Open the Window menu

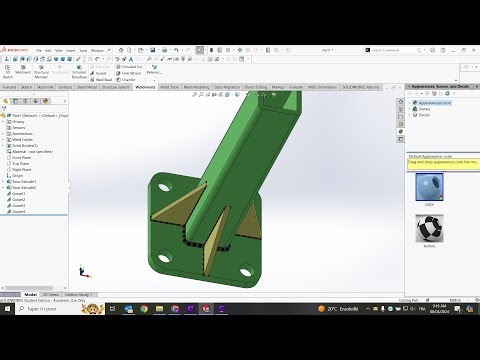point(97,50)
